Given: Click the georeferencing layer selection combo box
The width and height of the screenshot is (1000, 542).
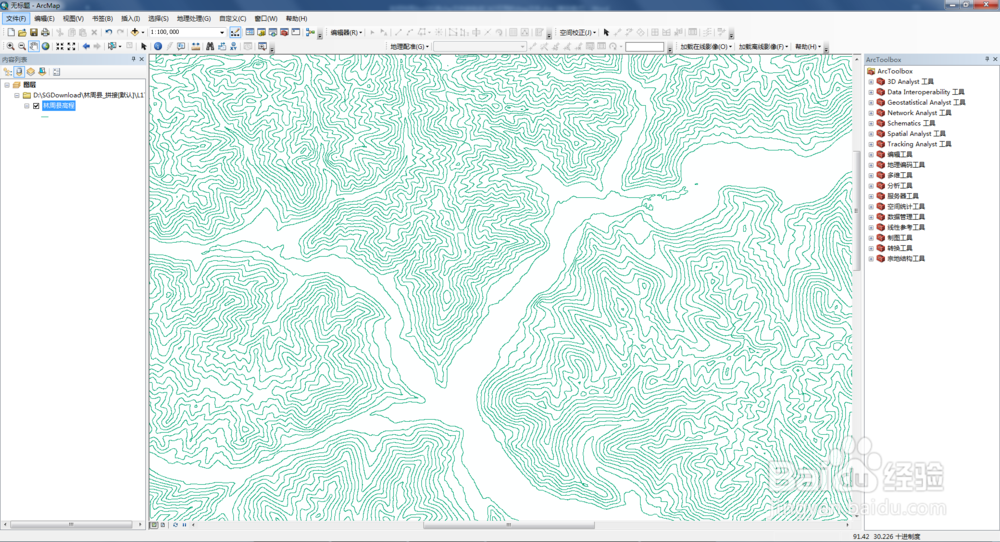Looking at the screenshot, I should tap(480, 47).
